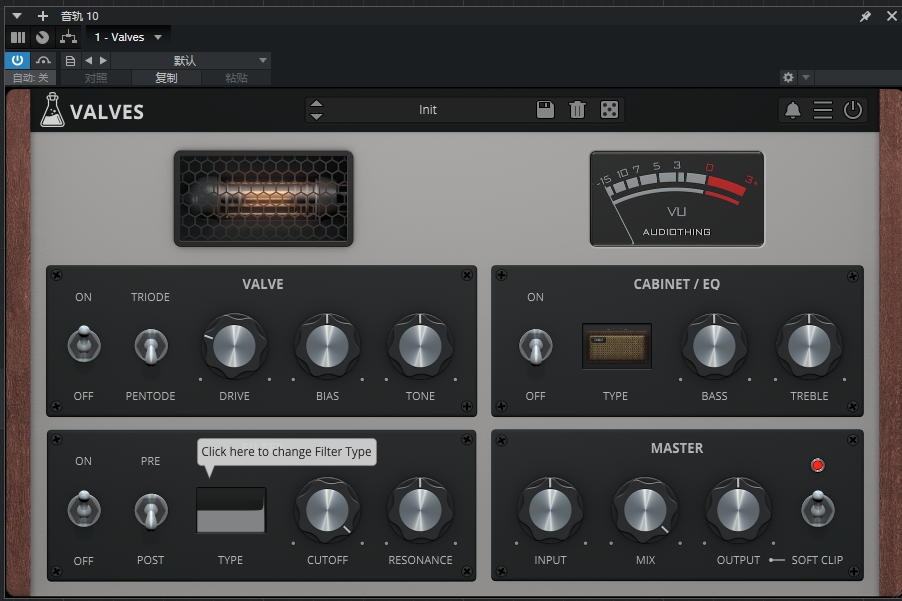Toggle host plugin power button
Screen dimensions: 902x601
pyautogui.click(x=17, y=60)
